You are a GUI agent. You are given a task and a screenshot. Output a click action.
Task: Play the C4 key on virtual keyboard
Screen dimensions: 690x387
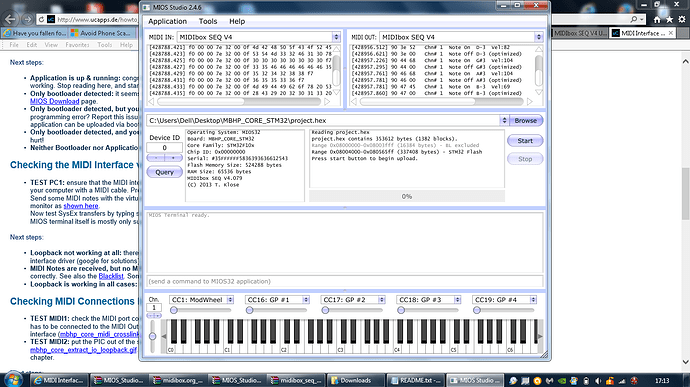tap(397, 349)
